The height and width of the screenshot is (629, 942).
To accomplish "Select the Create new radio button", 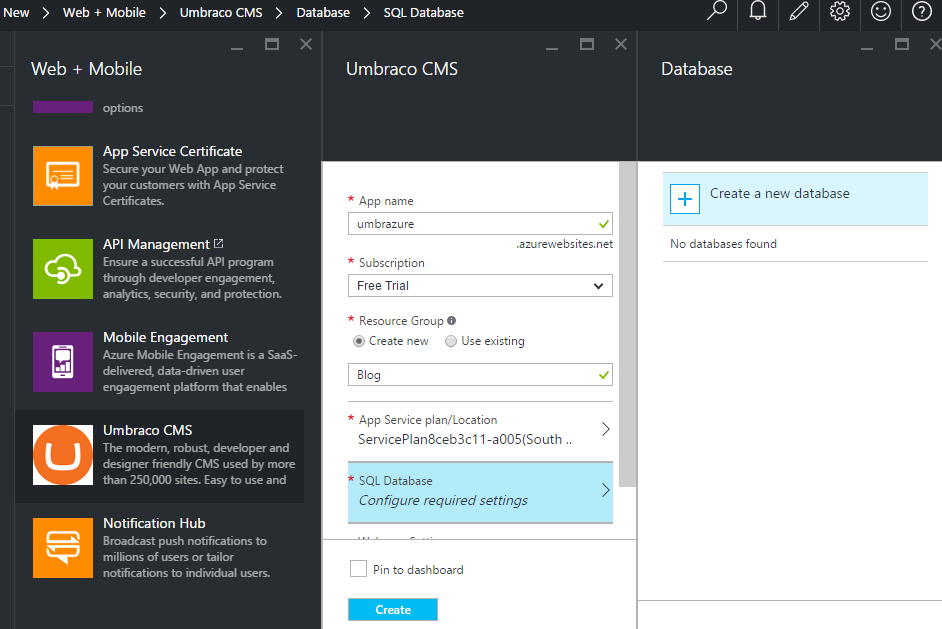I will [359, 341].
